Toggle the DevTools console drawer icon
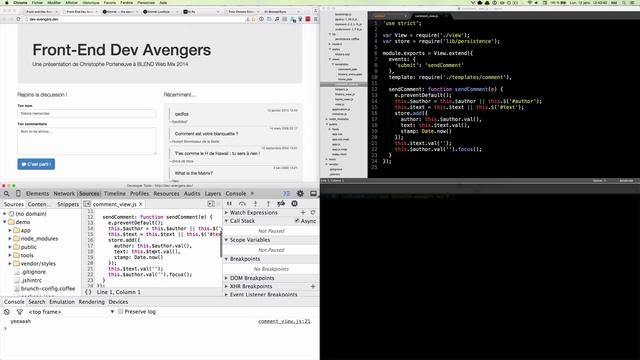640x360 pixels. [x=287, y=193]
